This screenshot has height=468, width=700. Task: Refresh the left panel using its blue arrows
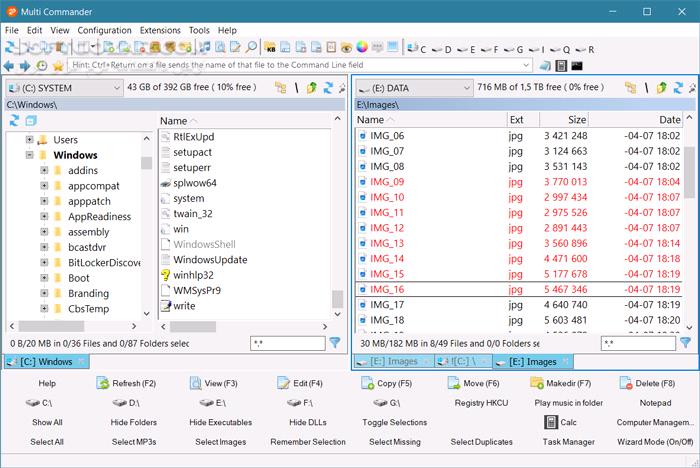328,88
